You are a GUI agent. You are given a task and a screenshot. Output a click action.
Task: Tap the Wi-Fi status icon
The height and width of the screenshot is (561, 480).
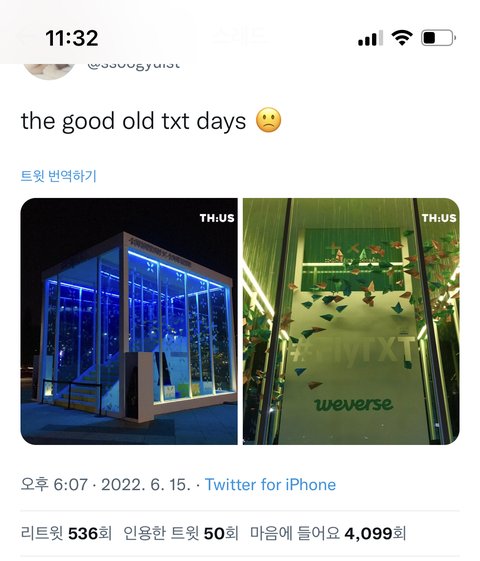(x=402, y=38)
